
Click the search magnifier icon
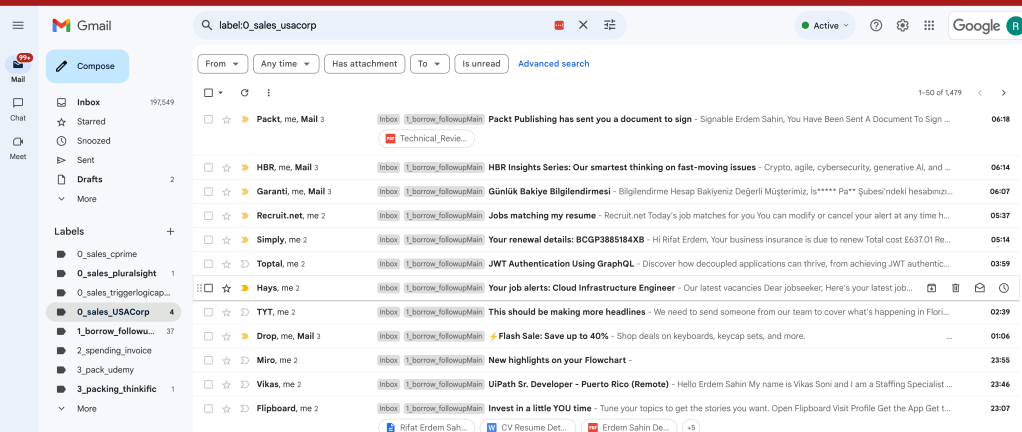pyautogui.click(x=207, y=25)
